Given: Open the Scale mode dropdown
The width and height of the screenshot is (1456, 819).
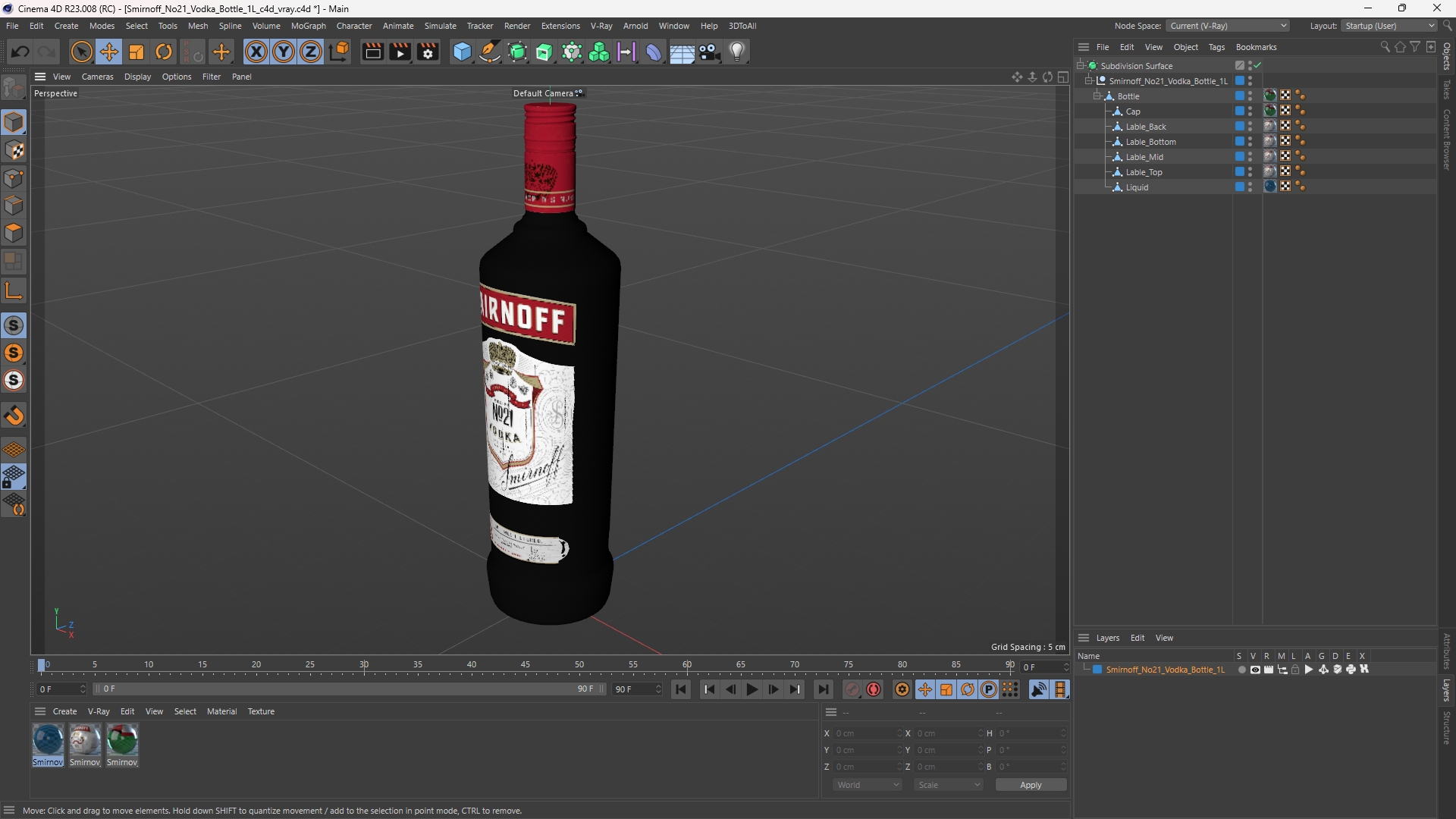Looking at the screenshot, I should point(949,785).
